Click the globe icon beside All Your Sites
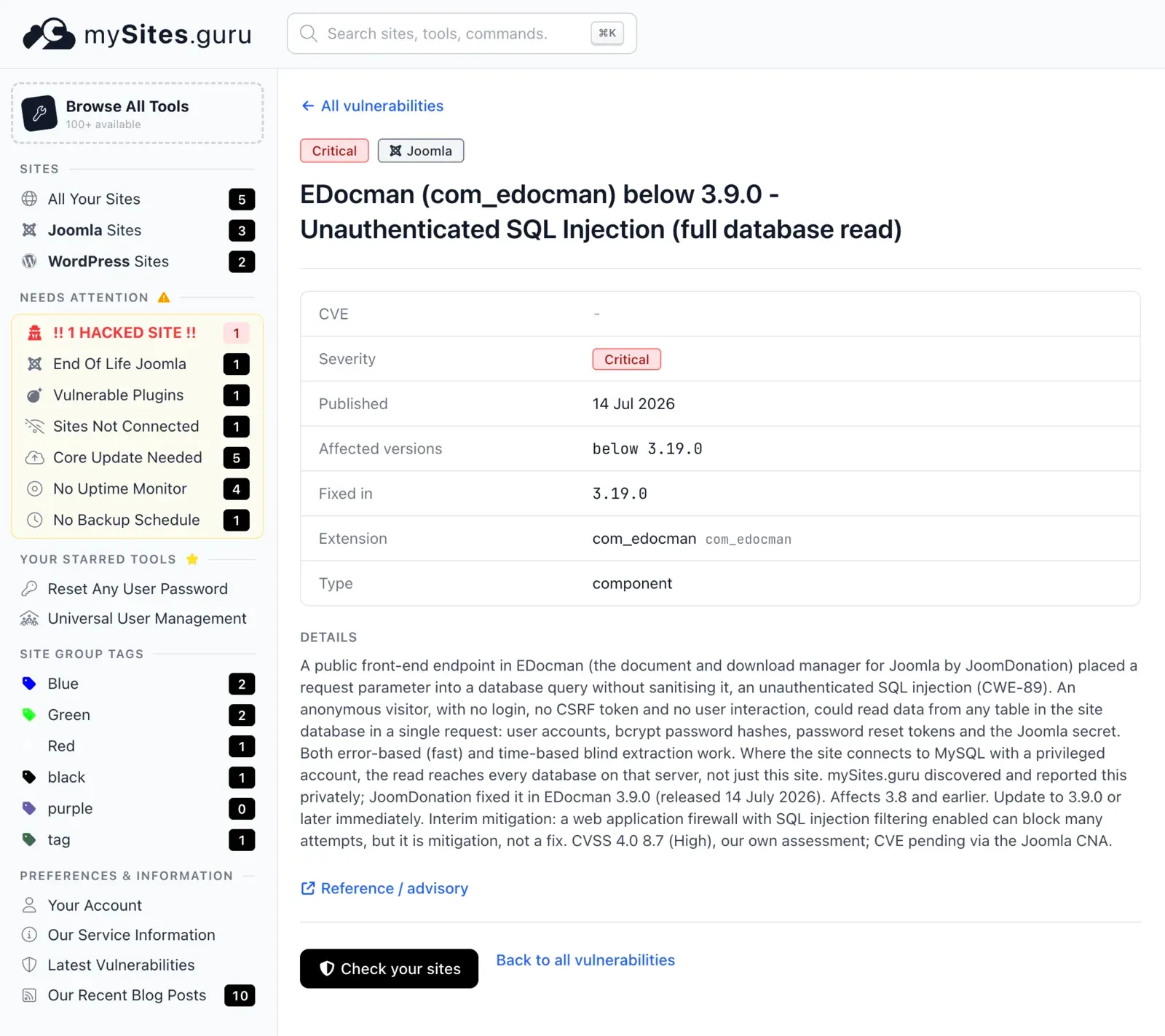This screenshot has width=1165, height=1036. pyautogui.click(x=29, y=199)
